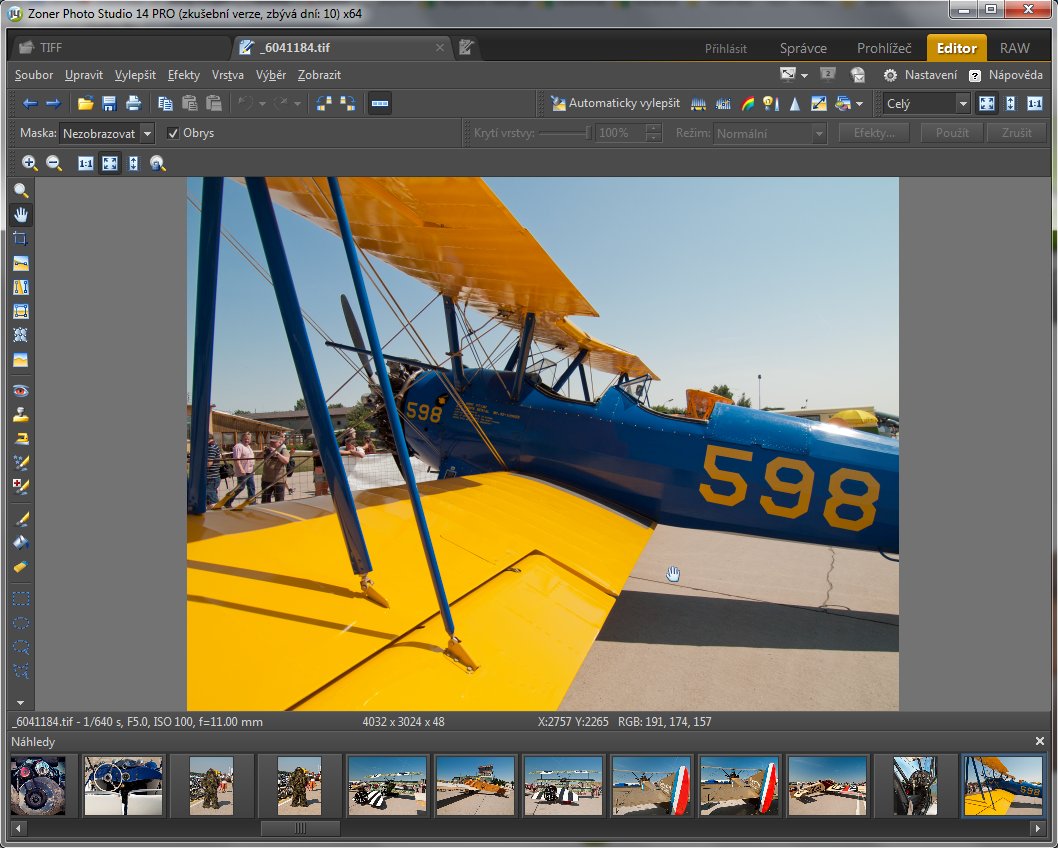
Task: Open Nastavení settings
Action: tap(920, 75)
